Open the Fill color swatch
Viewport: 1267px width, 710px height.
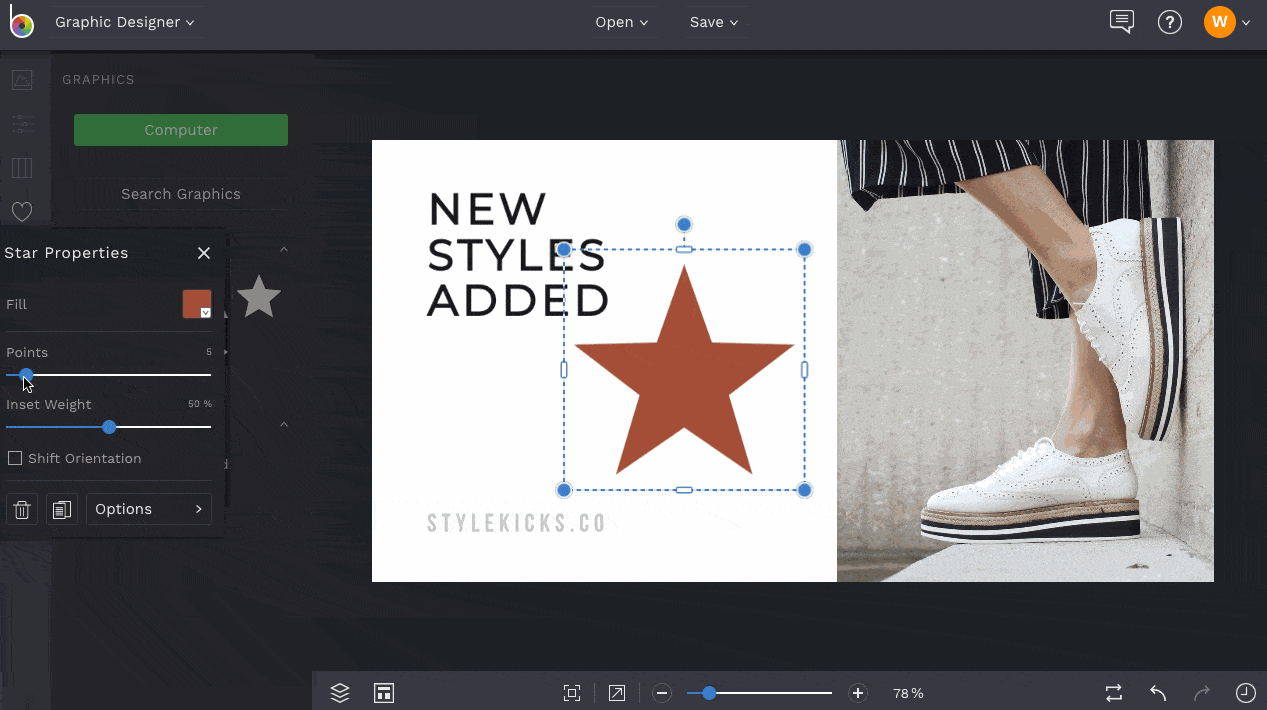click(197, 304)
